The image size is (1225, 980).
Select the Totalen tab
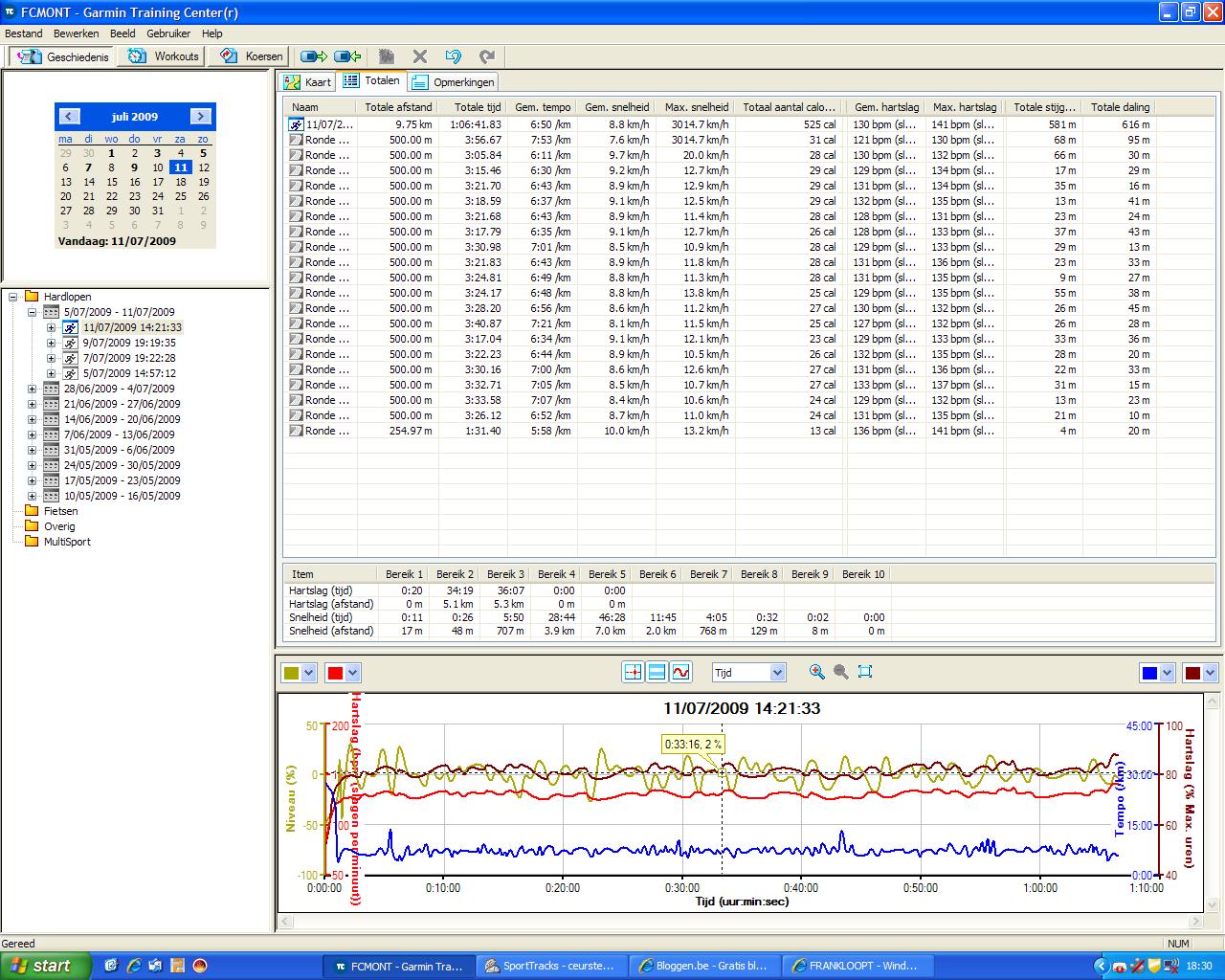click(x=371, y=80)
